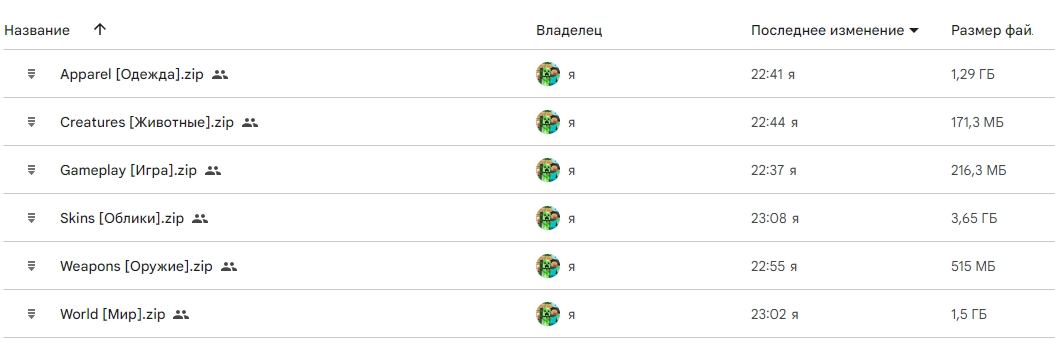Select the Weapons [Оружие].zip file name
The height and width of the screenshot is (361, 1055).
tap(136, 266)
